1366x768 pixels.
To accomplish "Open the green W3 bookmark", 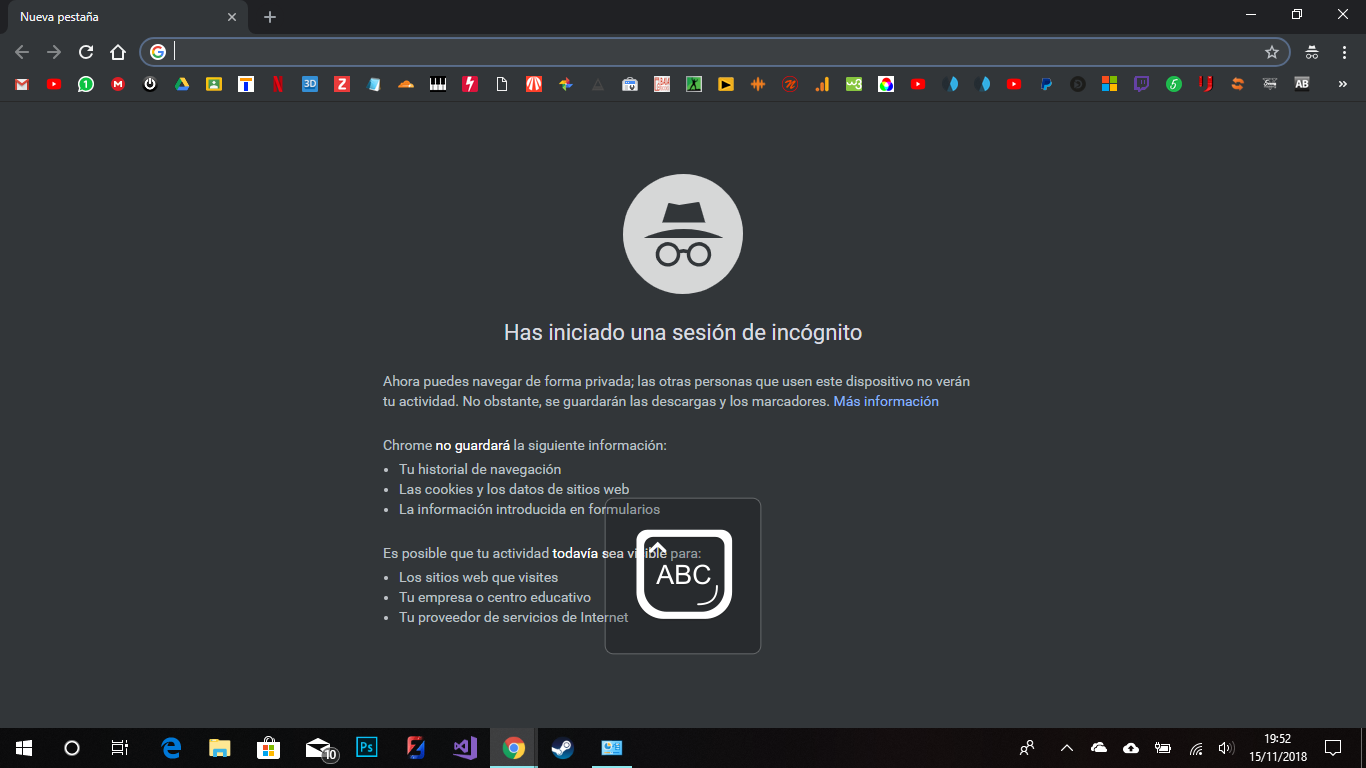I will pos(854,85).
